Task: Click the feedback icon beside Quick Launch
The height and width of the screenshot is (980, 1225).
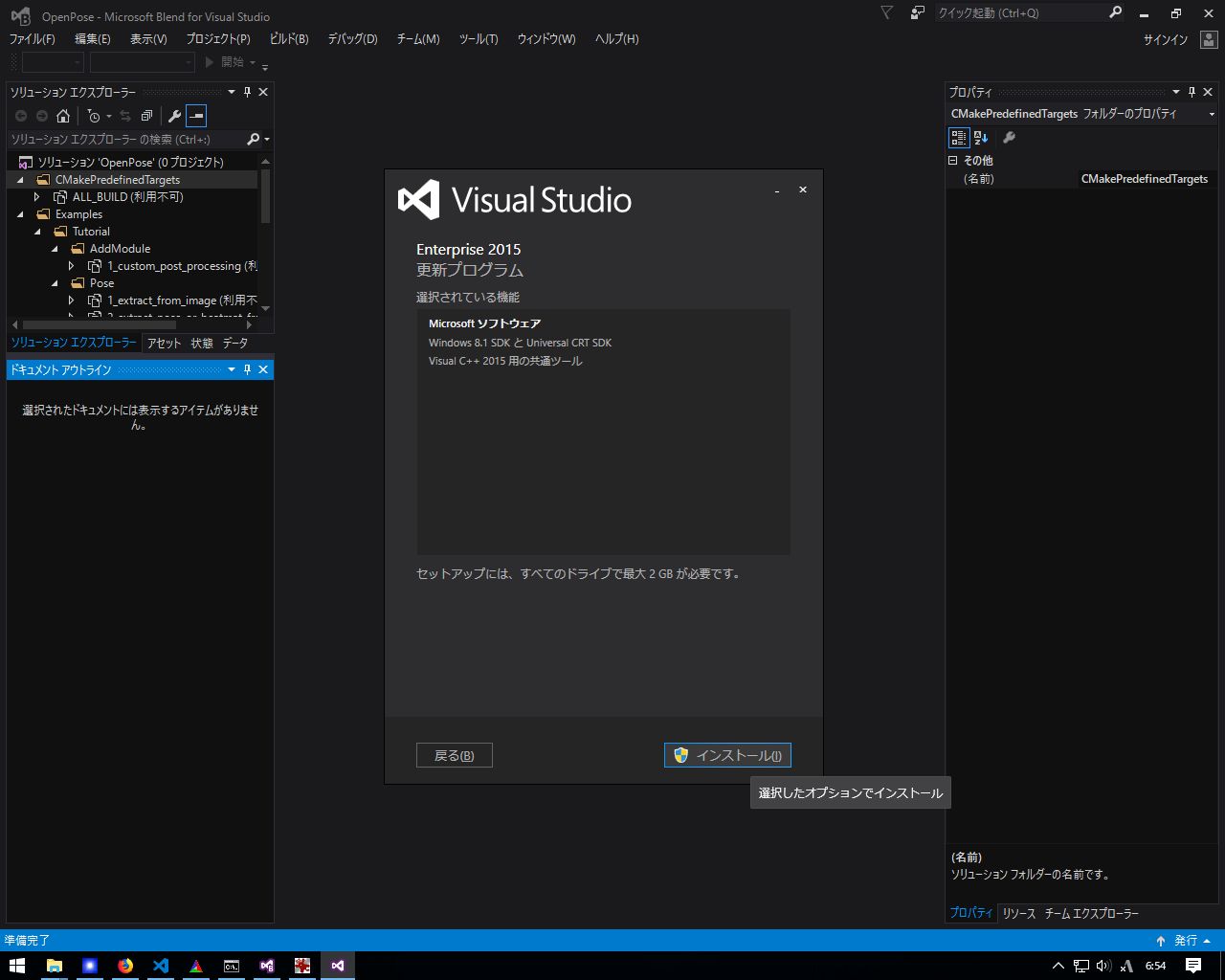Action: (918, 13)
